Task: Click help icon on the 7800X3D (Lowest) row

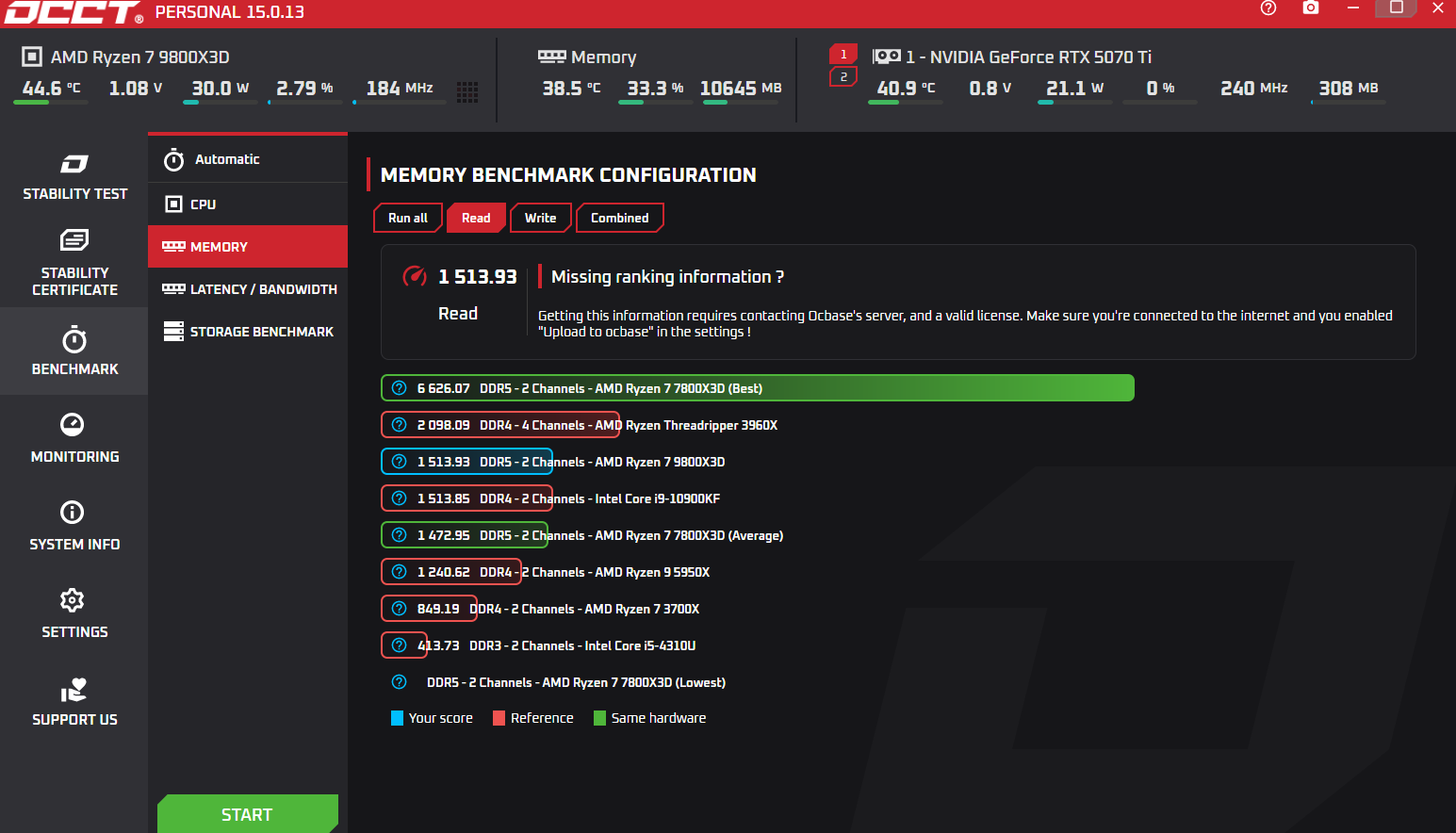Action: (x=400, y=682)
